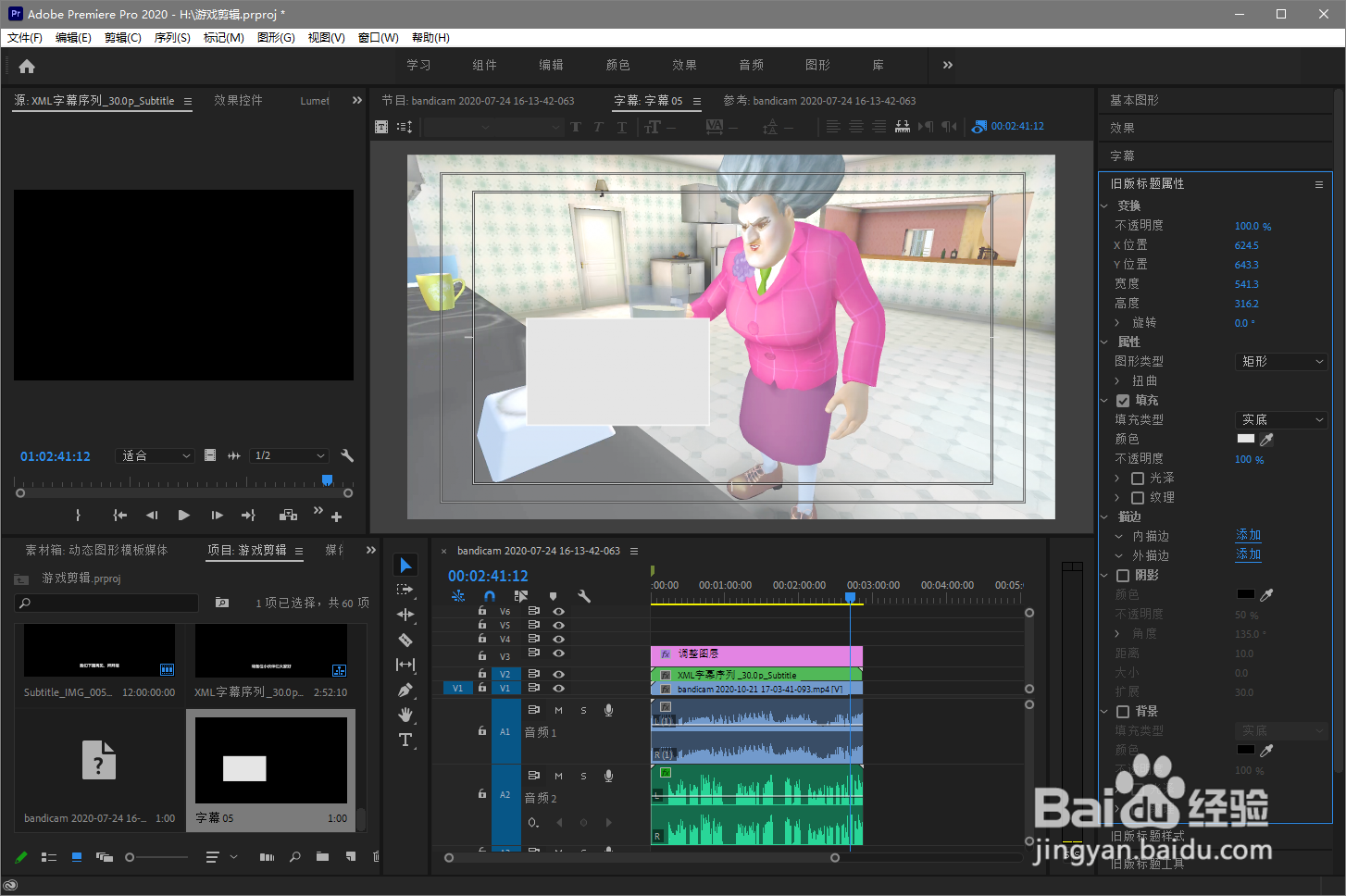Select the Slip tool
The height and width of the screenshot is (896, 1346).
[405, 665]
